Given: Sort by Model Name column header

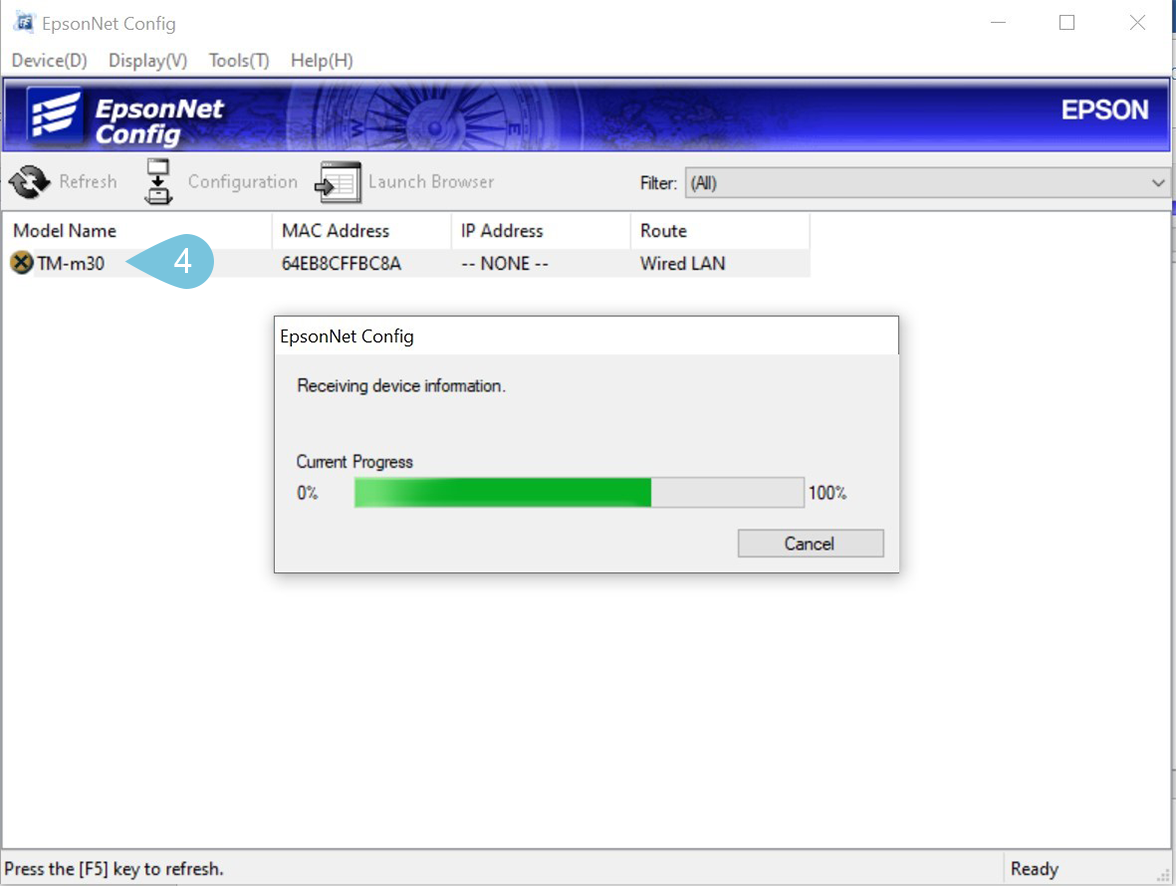Looking at the screenshot, I should [x=65, y=231].
